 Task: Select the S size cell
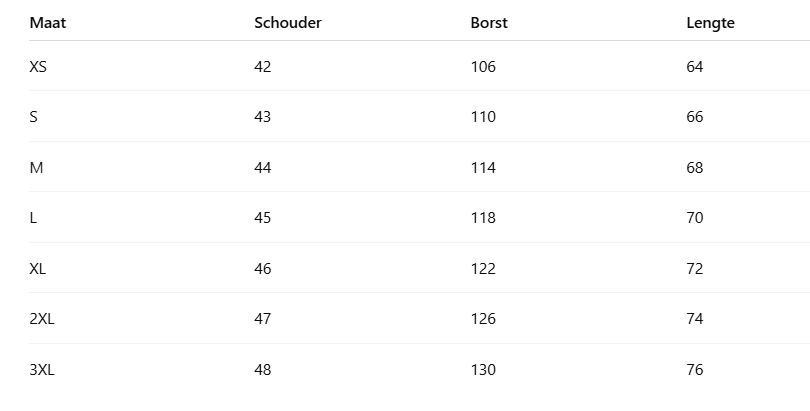coord(34,117)
